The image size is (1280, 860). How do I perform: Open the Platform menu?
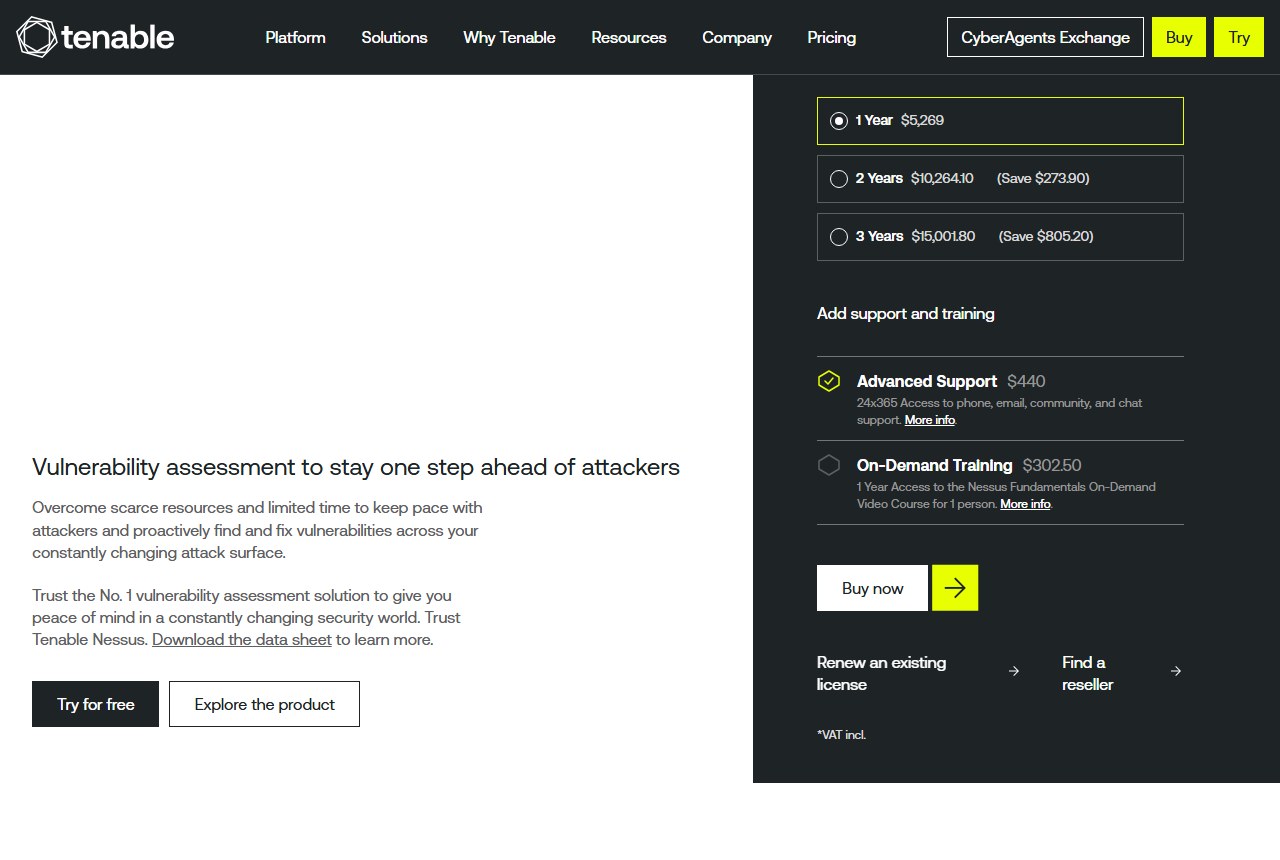(295, 37)
